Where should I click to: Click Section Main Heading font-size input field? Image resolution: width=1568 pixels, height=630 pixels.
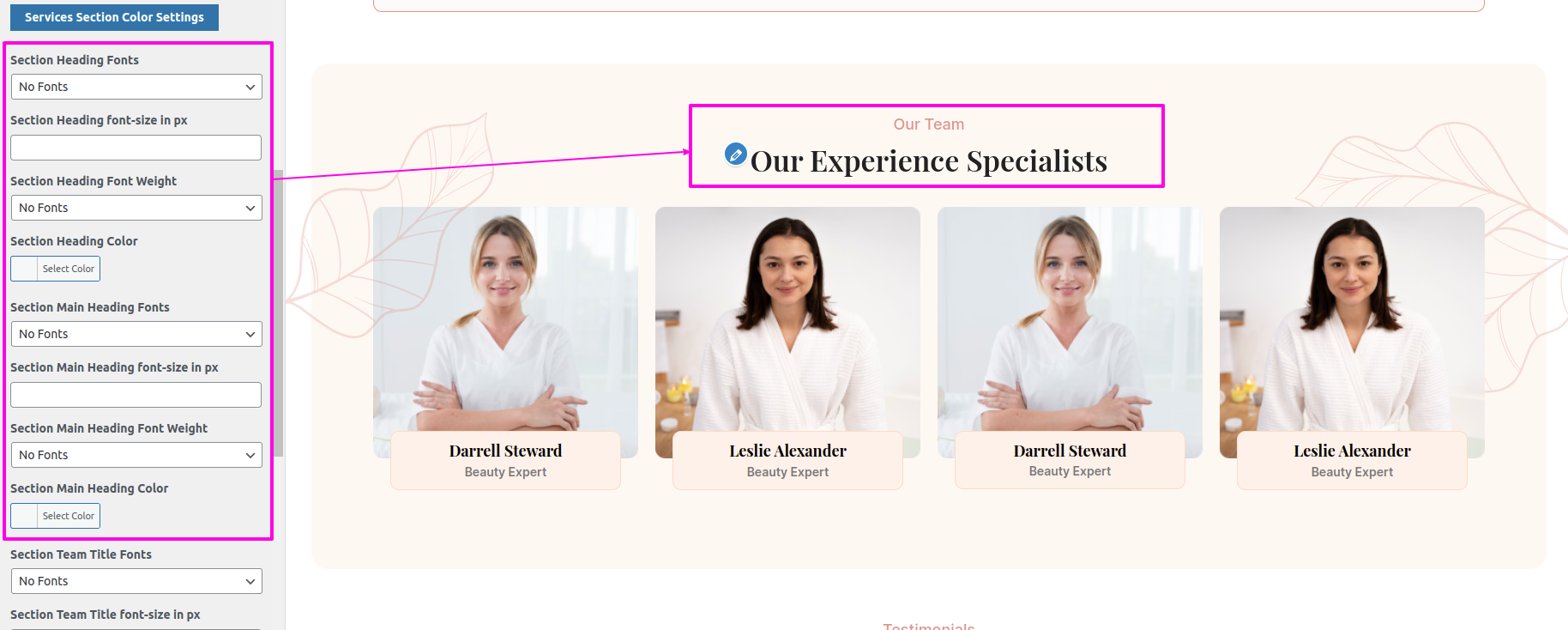pos(136,395)
